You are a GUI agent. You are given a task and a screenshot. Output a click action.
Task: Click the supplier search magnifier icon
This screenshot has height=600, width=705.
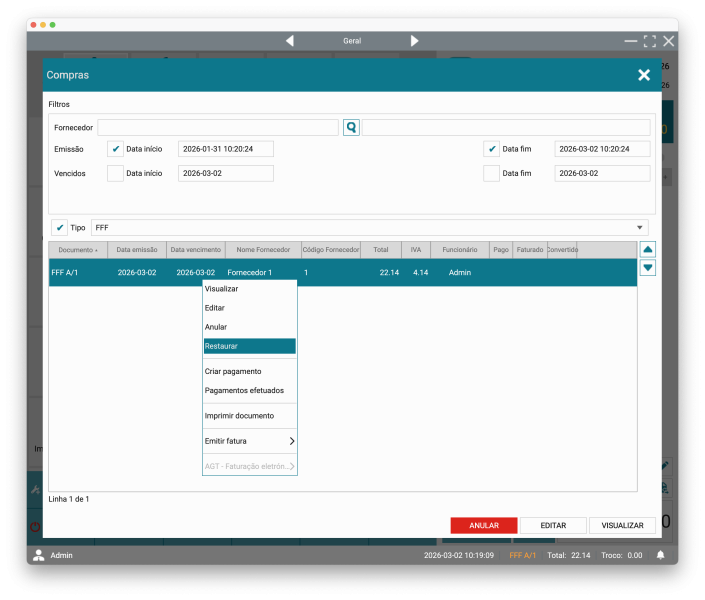point(351,128)
